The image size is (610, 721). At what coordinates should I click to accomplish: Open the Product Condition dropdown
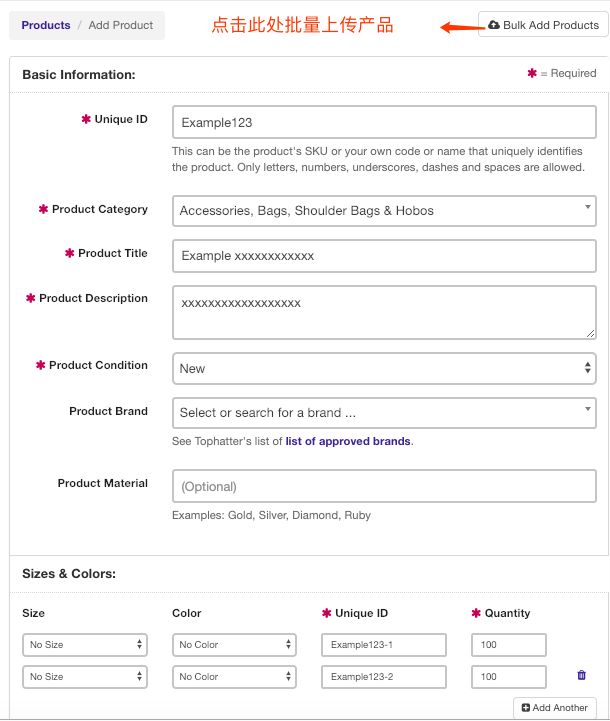[384, 368]
